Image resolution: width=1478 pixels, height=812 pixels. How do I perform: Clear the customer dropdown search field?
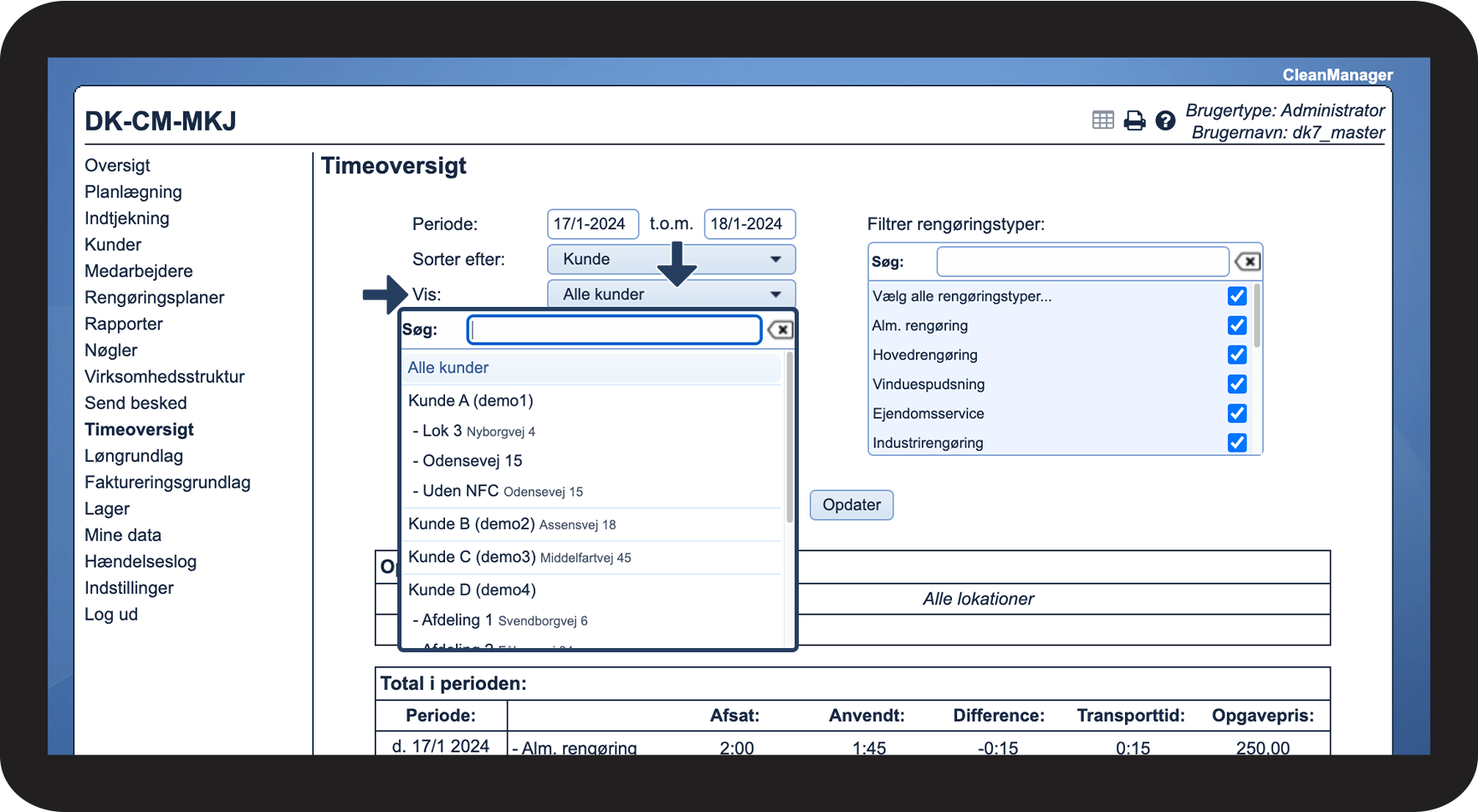(780, 329)
